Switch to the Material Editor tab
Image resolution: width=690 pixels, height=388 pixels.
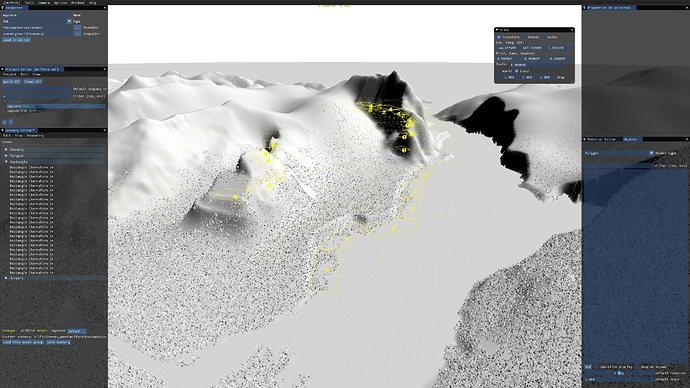point(602,139)
